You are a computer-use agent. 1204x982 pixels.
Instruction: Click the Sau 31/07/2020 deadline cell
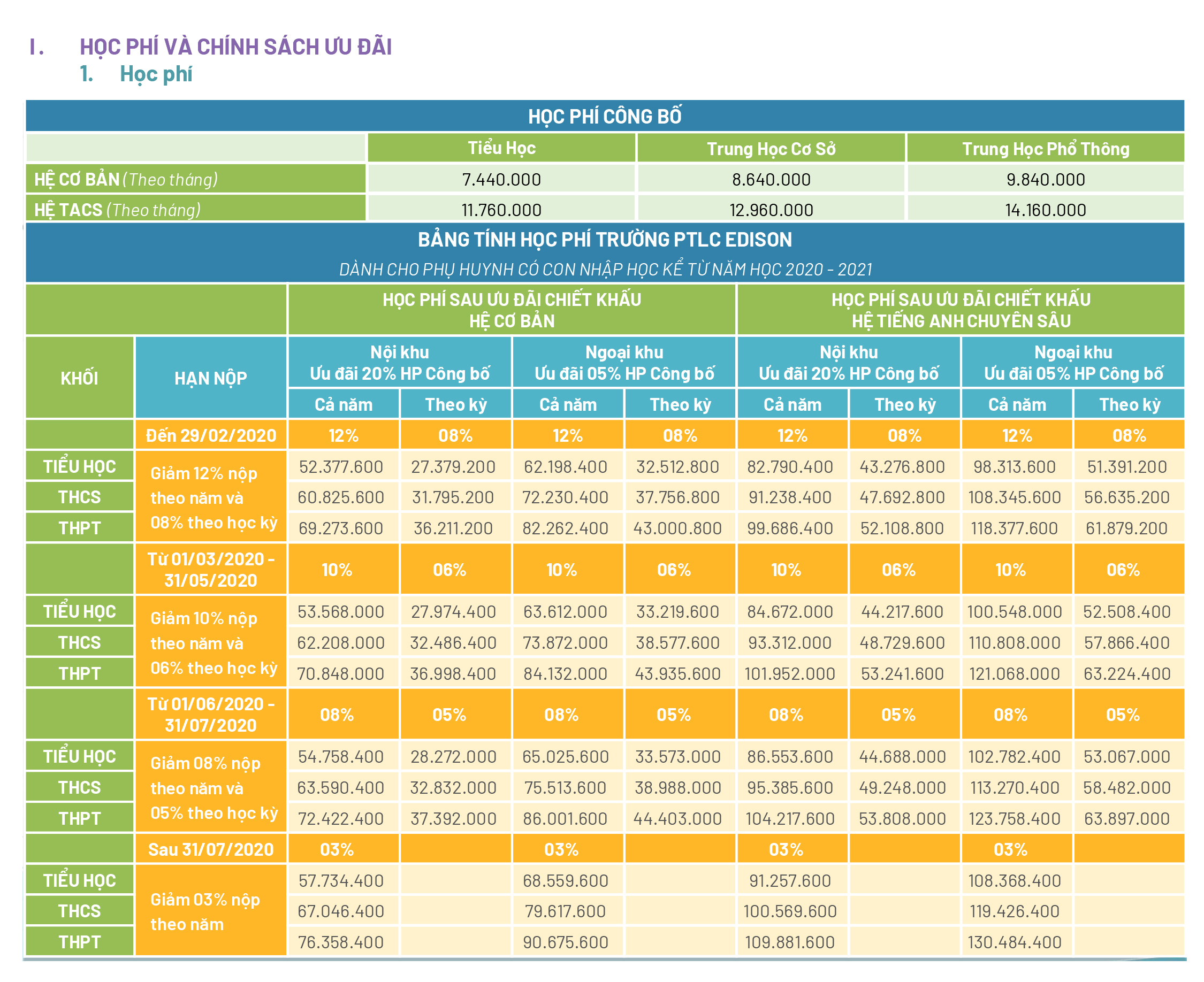(x=211, y=850)
